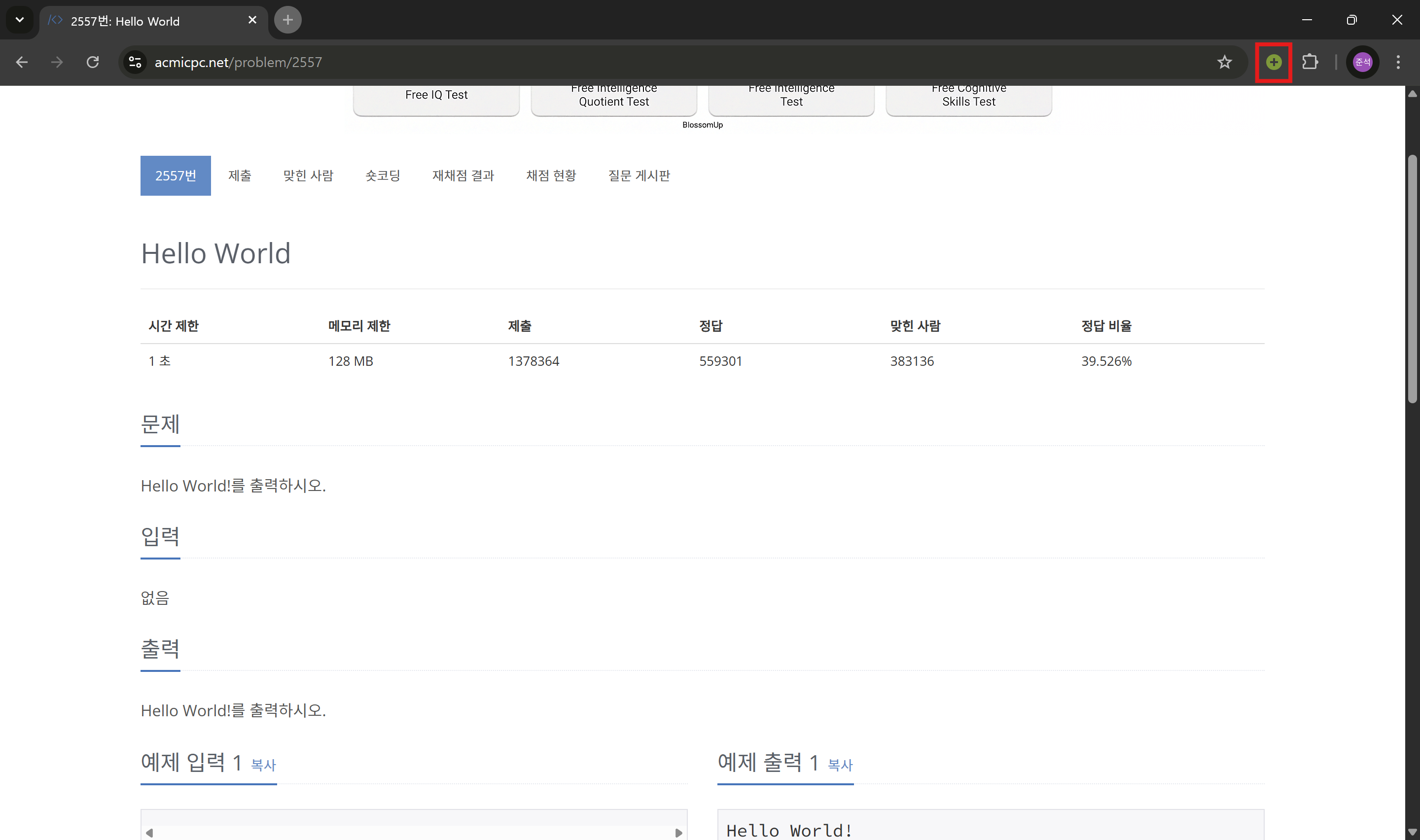
Task: Open the green plus extension icon
Action: (x=1274, y=62)
